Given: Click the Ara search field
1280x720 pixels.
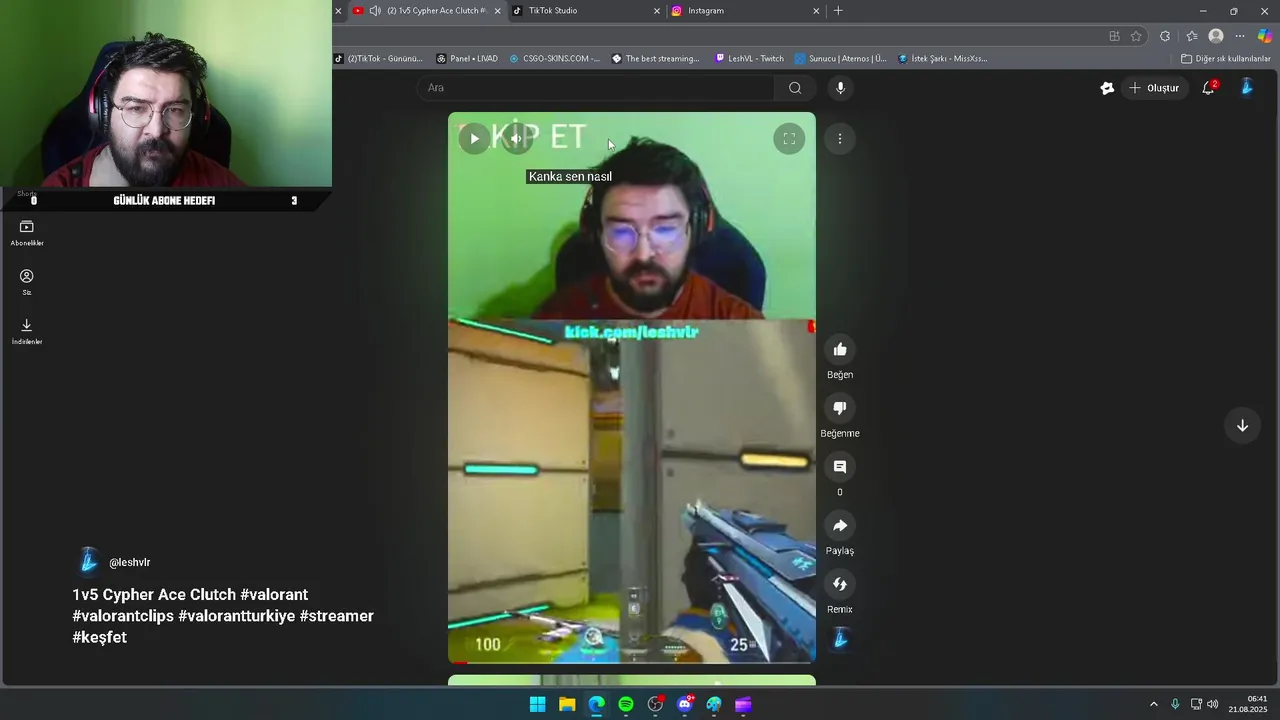Looking at the screenshot, I should (596, 88).
